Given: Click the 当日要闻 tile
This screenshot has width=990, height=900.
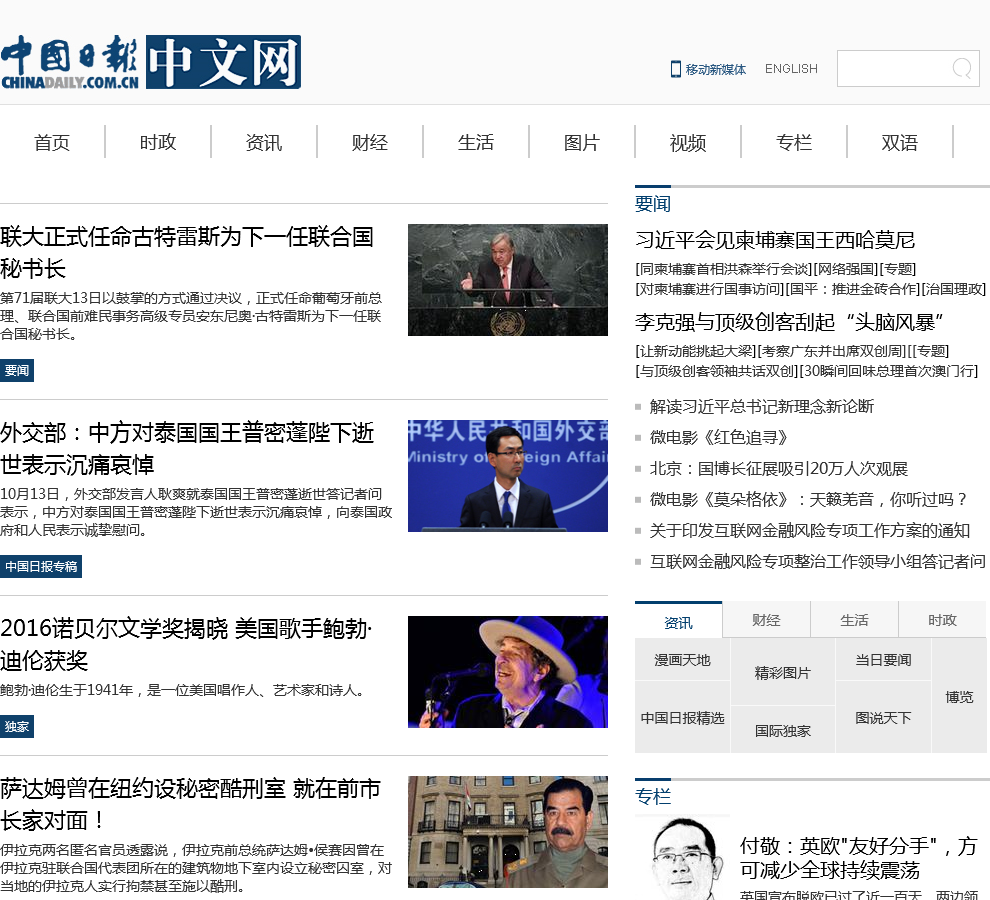Looking at the screenshot, I should pyautogui.click(x=883, y=660).
